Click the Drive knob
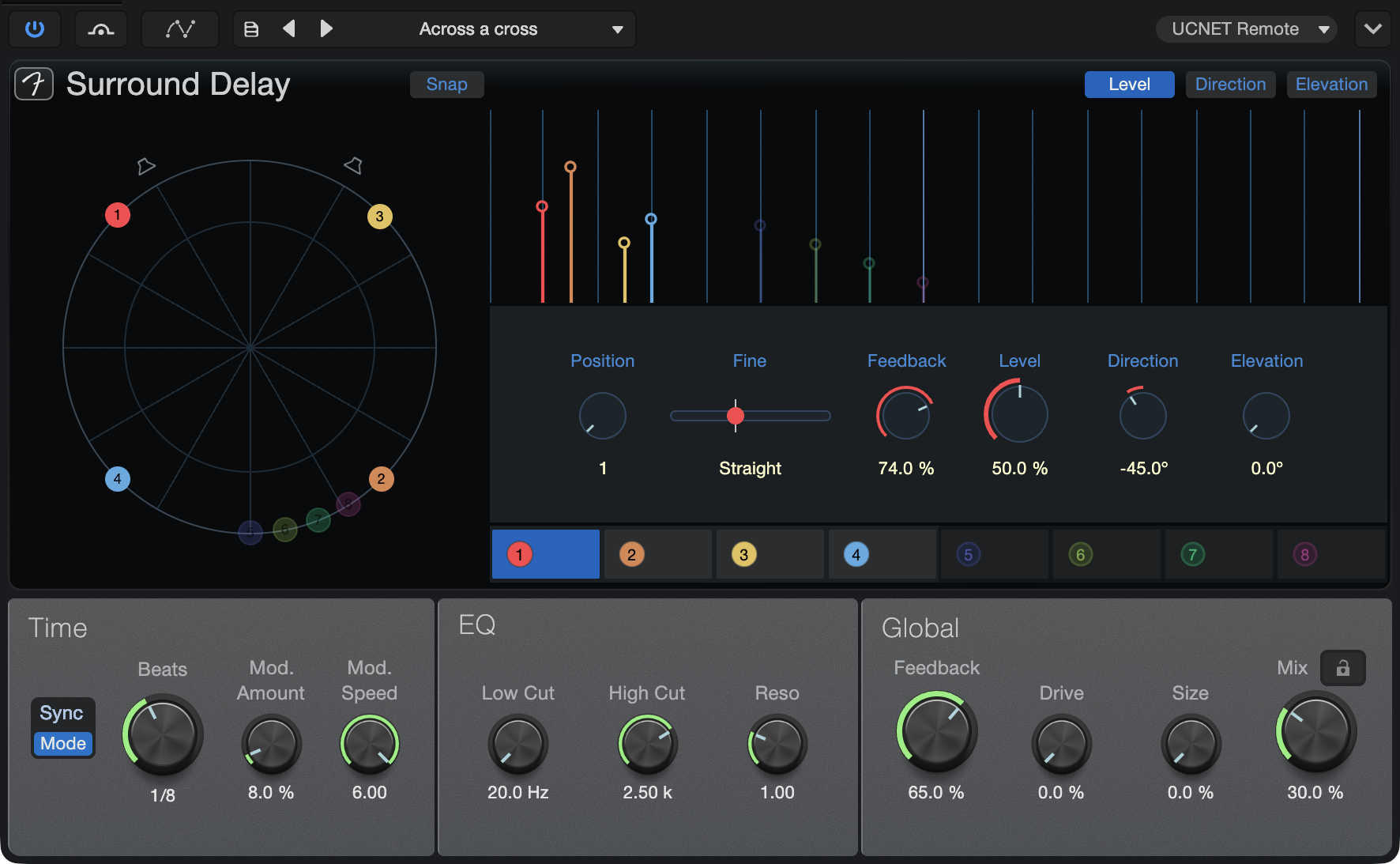This screenshot has width=1400, height=864. 1062,744
